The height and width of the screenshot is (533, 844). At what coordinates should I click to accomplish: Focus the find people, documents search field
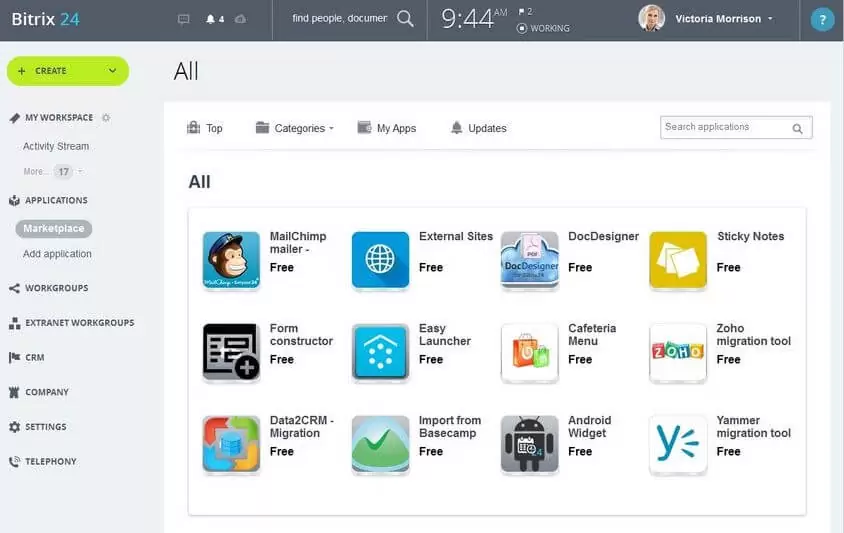(339, 19)
